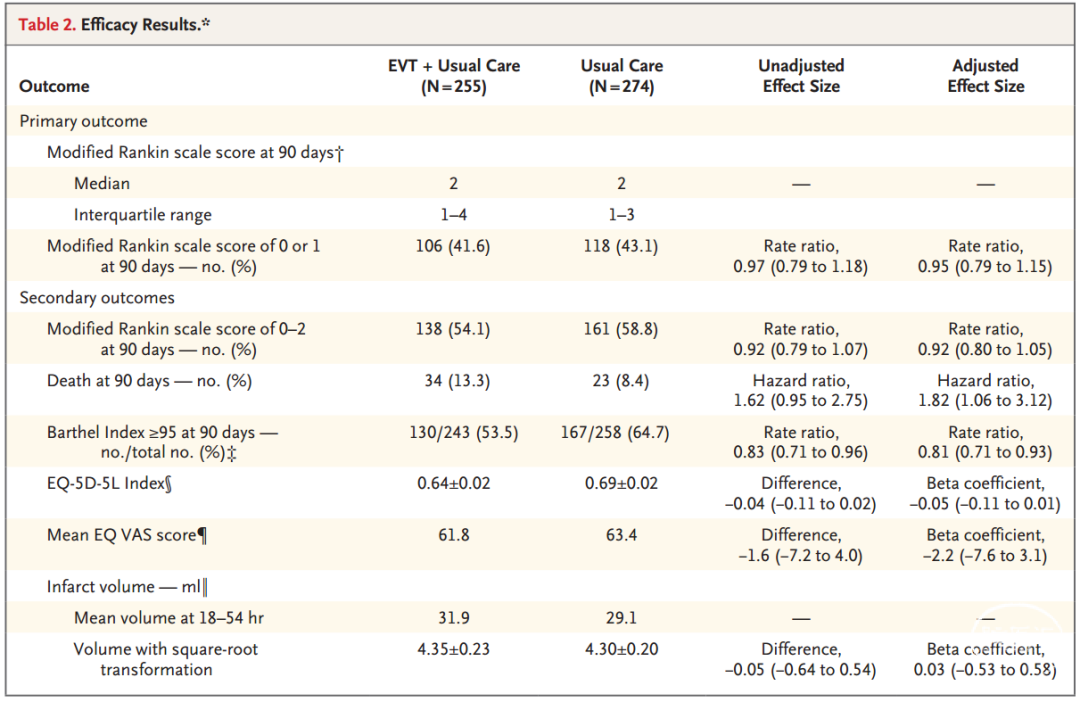The width and height of the screenshot is (1080, 702).
Task: Click the Secondary outcomes row label
Action: 97,298
